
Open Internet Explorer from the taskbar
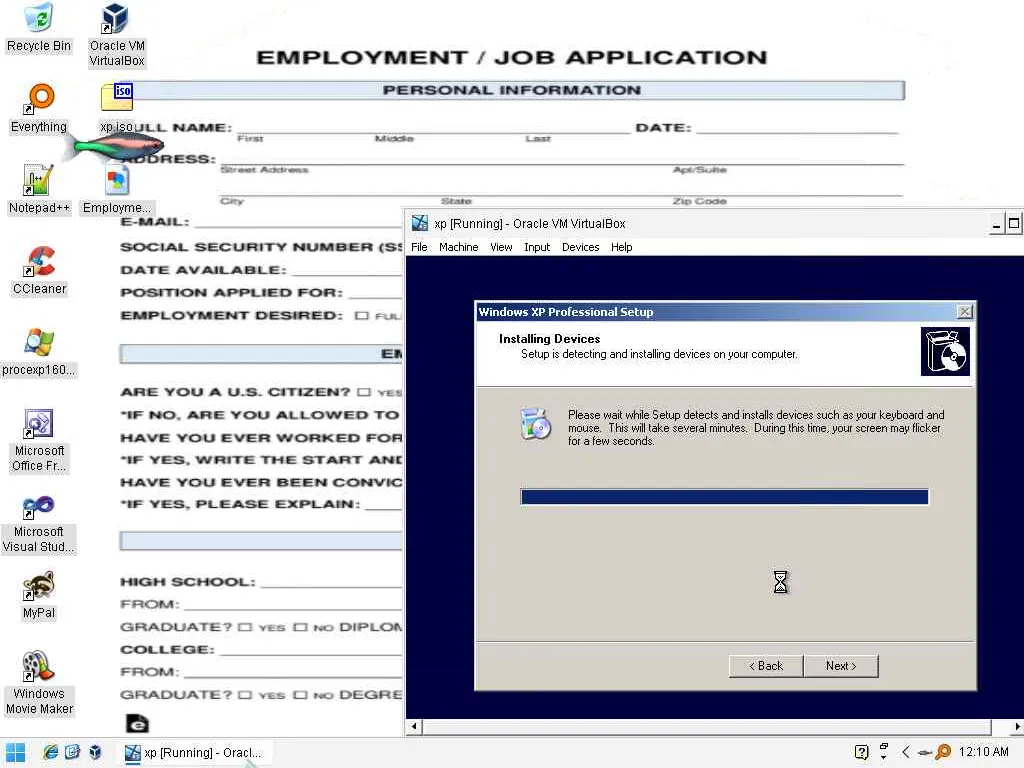[x=50, y=752]
